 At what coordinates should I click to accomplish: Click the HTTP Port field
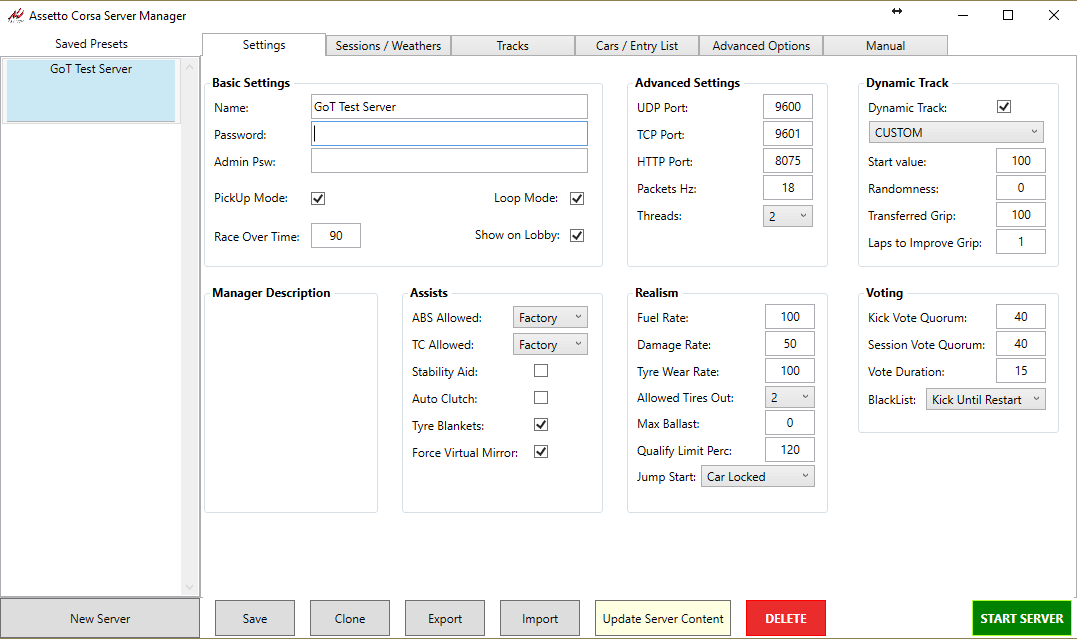tap(788, 160)
